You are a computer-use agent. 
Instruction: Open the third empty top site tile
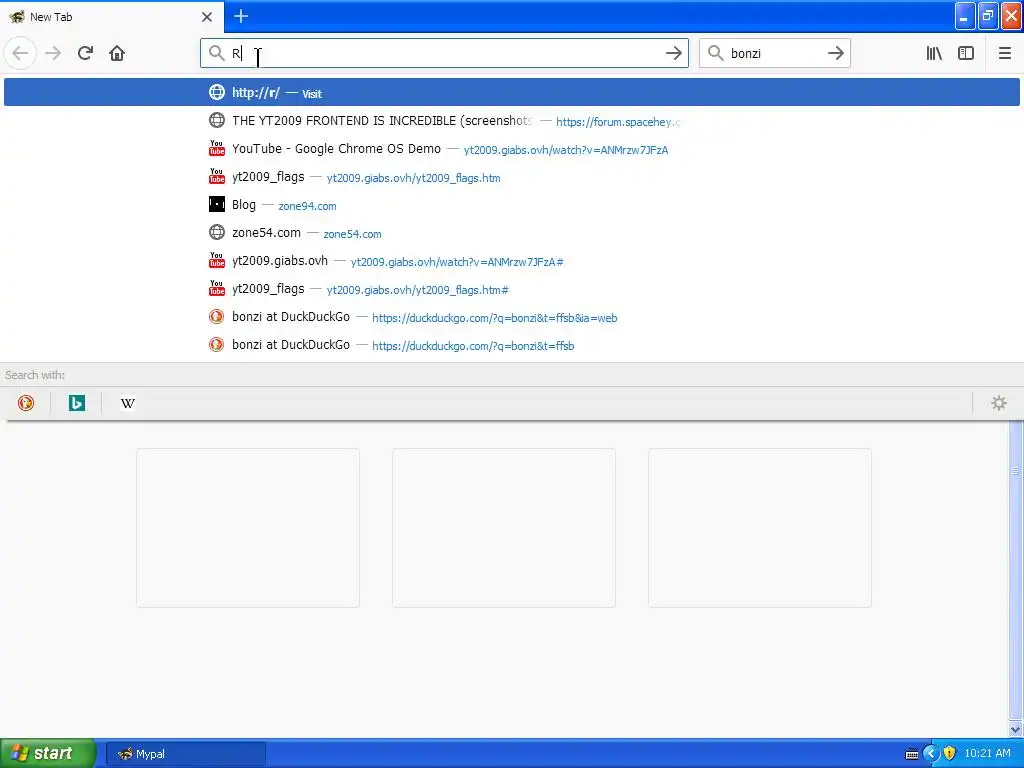pos(760,528)
